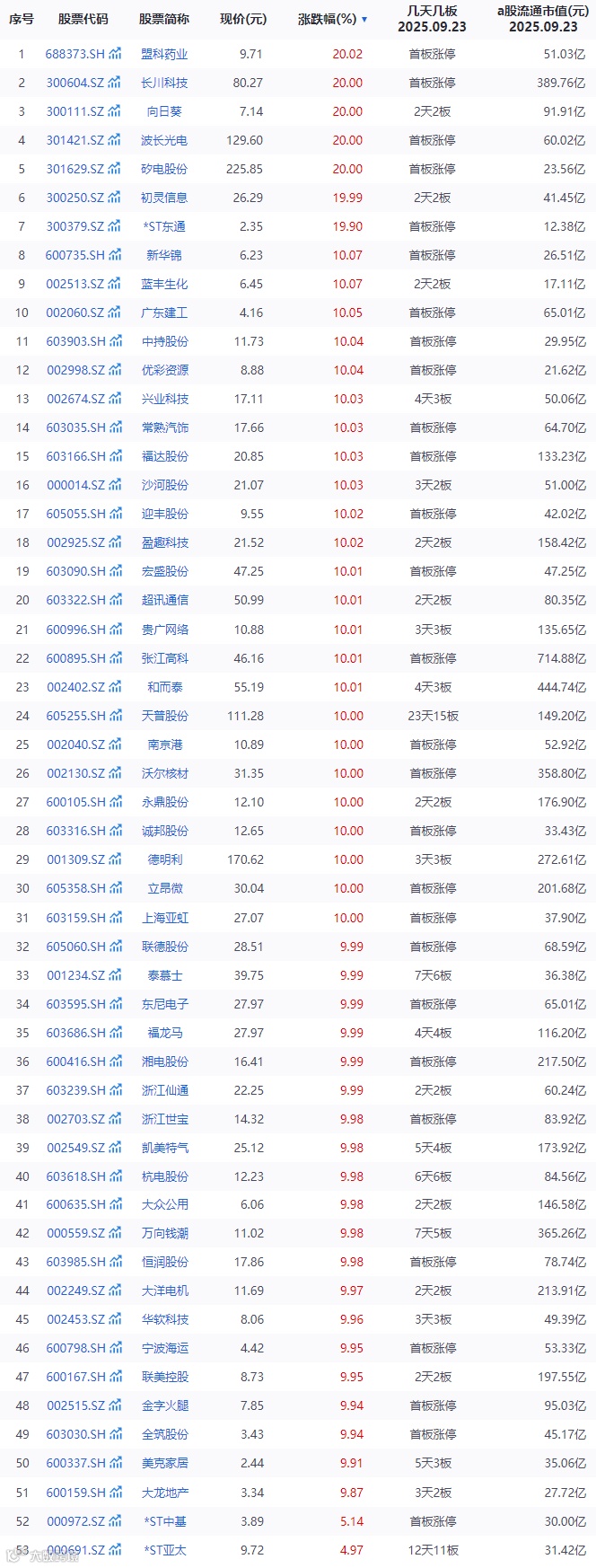Viewport: 596px width, 1568px height.
Task: Open stock name link 德明利
Action: (165, 859)
